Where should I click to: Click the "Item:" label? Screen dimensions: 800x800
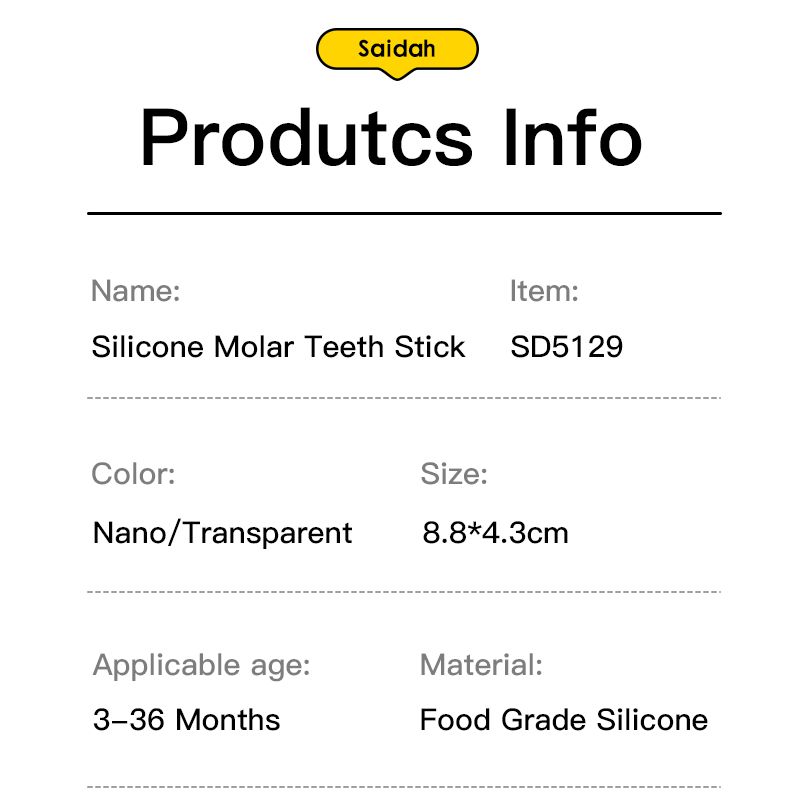544,291
